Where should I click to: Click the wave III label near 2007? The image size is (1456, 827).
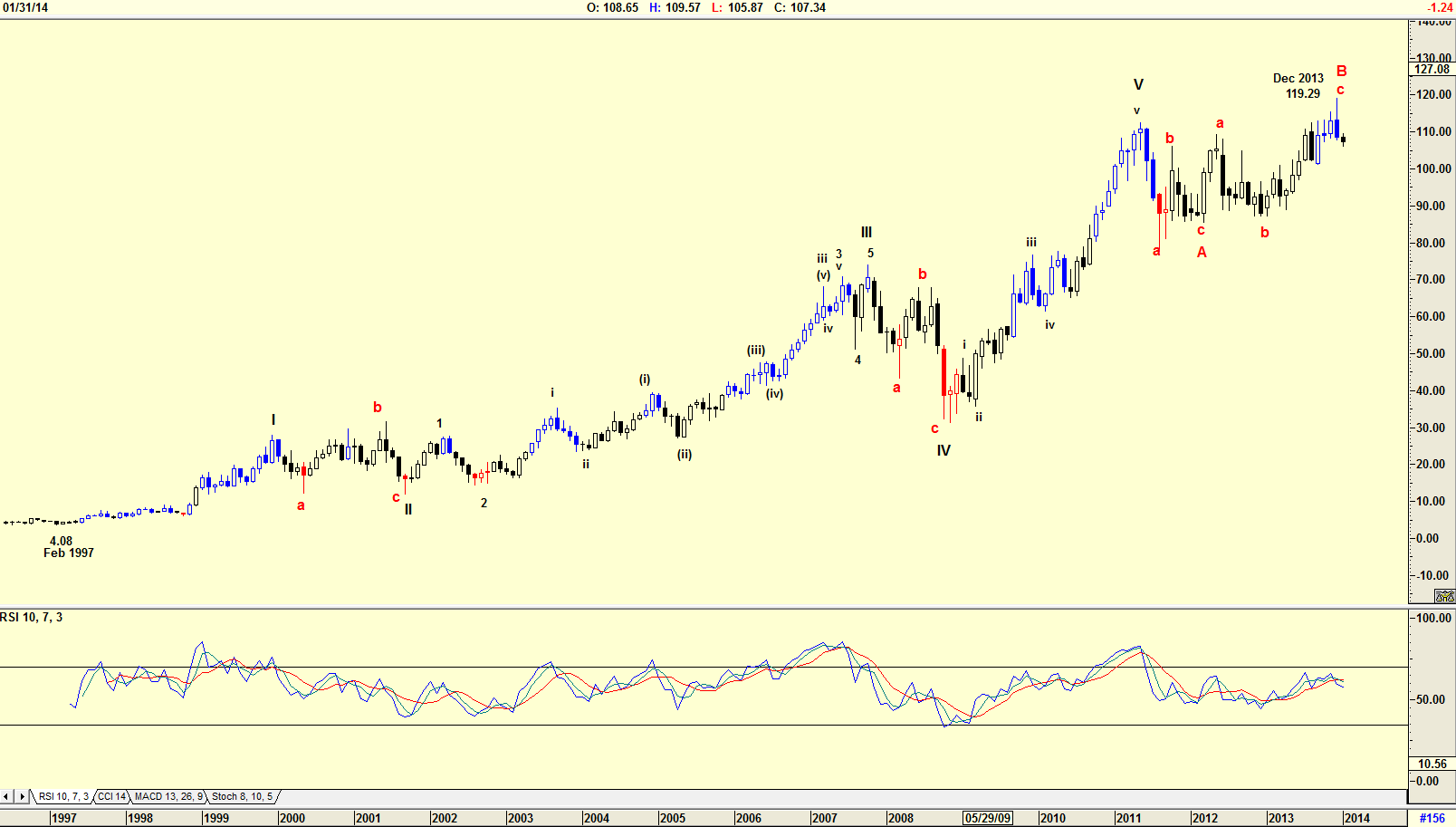click(867, 233)
